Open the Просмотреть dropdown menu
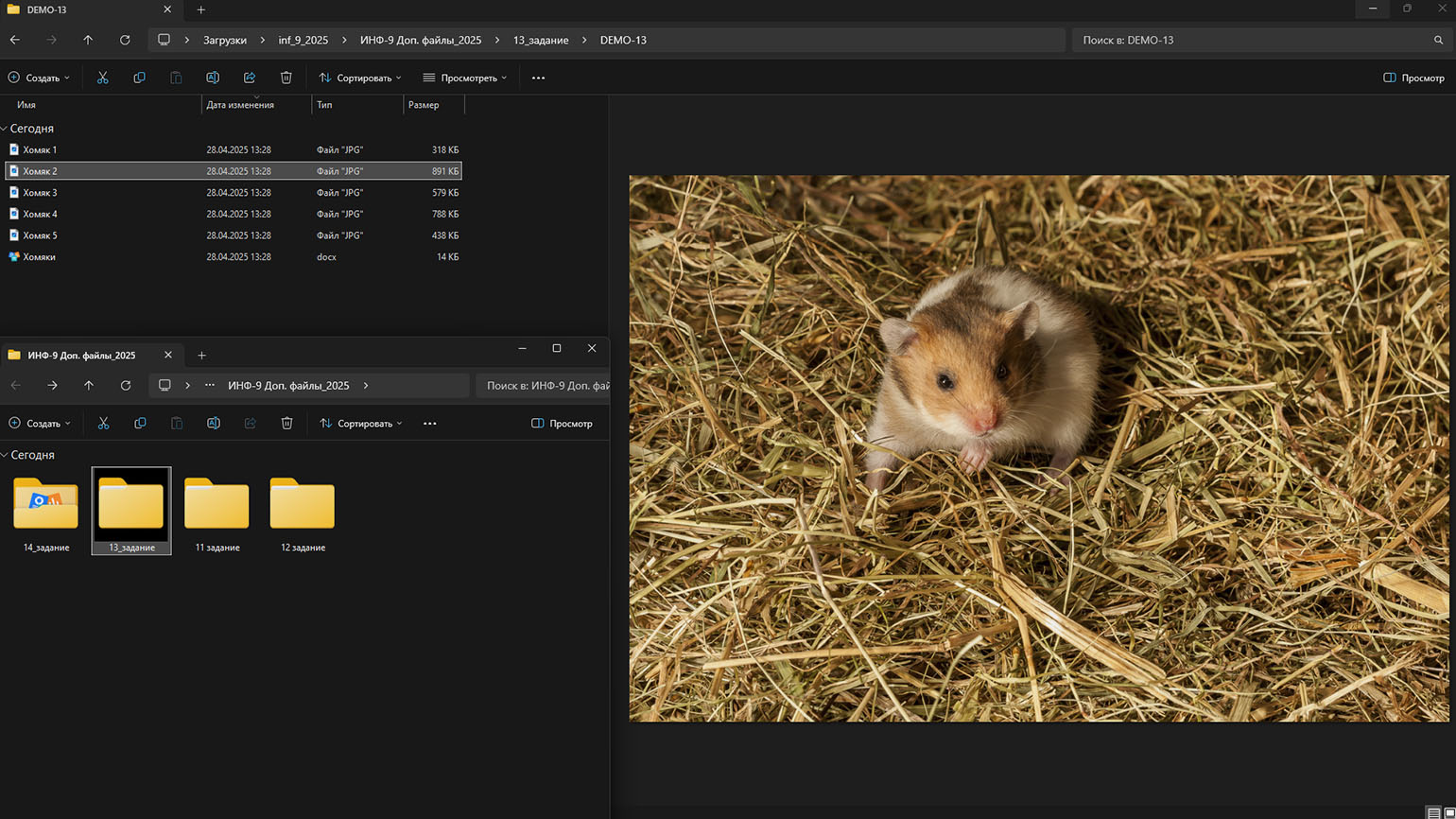The width and height of the screenshot is (1456, 819). point(464,78)
